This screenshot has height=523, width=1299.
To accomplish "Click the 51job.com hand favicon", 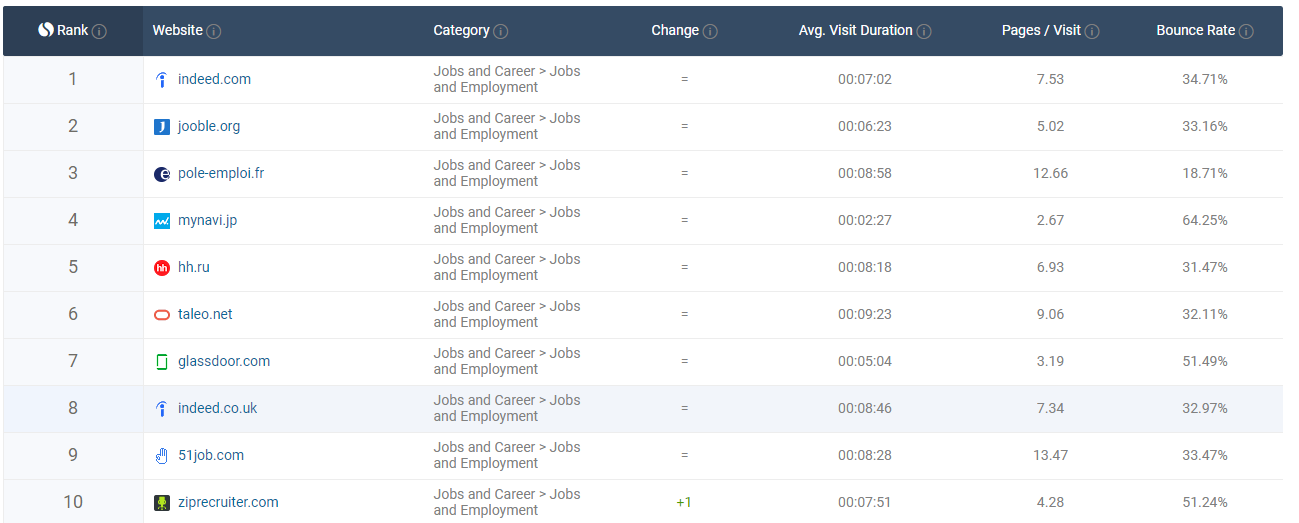I will 162,456.
